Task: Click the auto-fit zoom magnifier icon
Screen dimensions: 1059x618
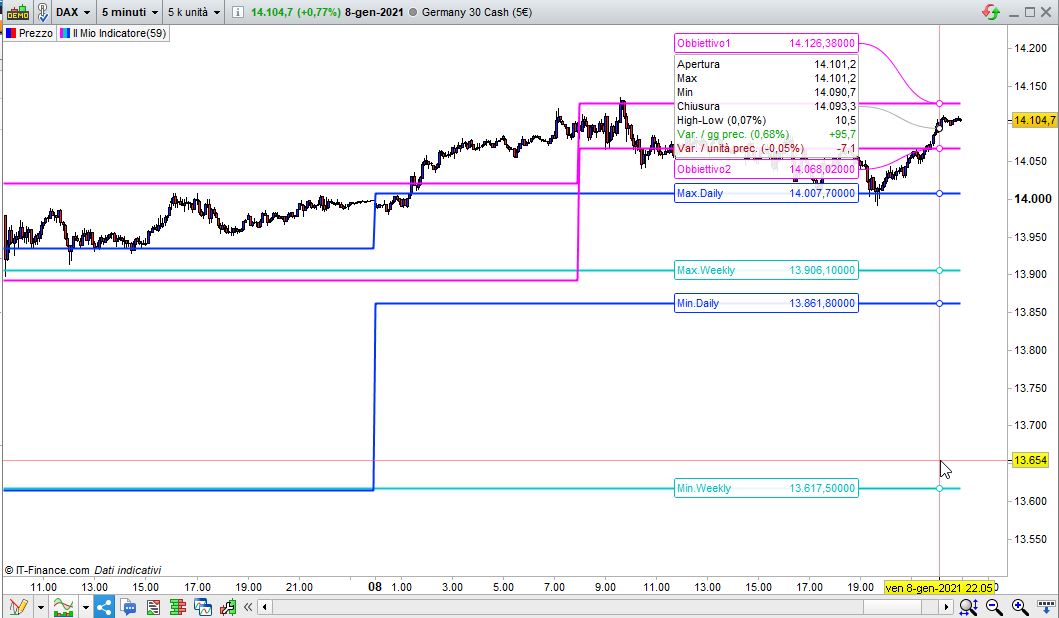Action: tap(968, 607)
